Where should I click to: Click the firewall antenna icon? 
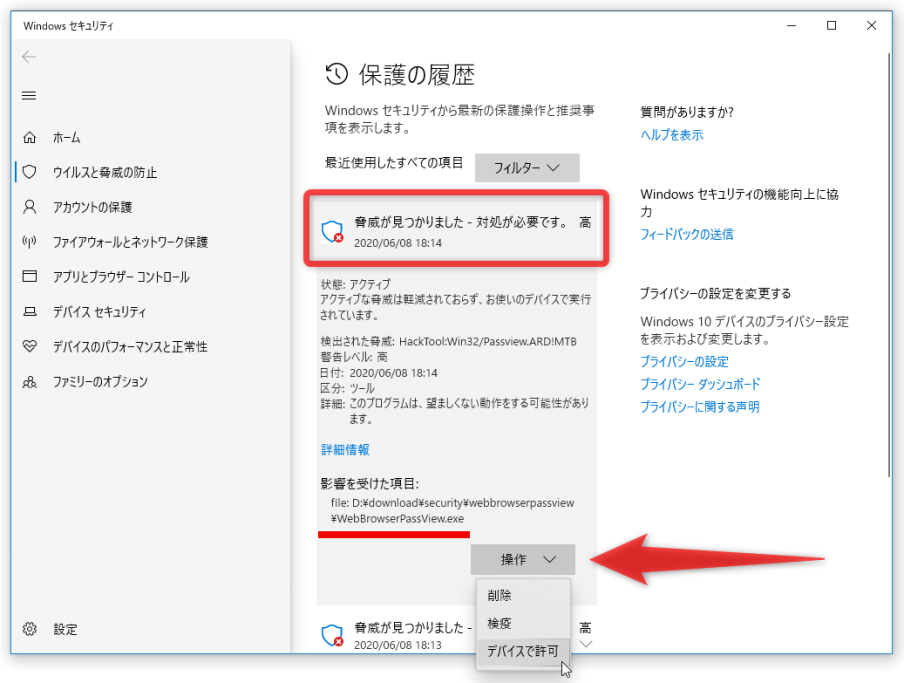click(29, 241)
